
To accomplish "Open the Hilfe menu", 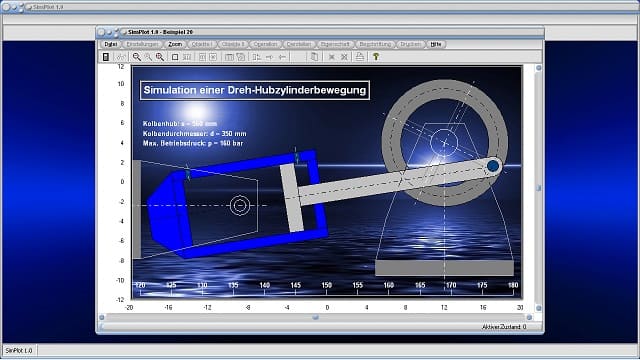I will (436, 44).
